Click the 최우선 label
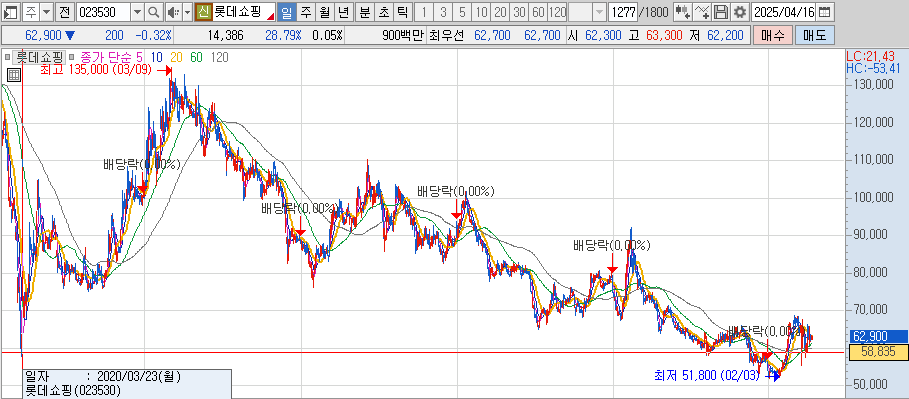This screenshot has width=909, height=399. coord(446,35)
